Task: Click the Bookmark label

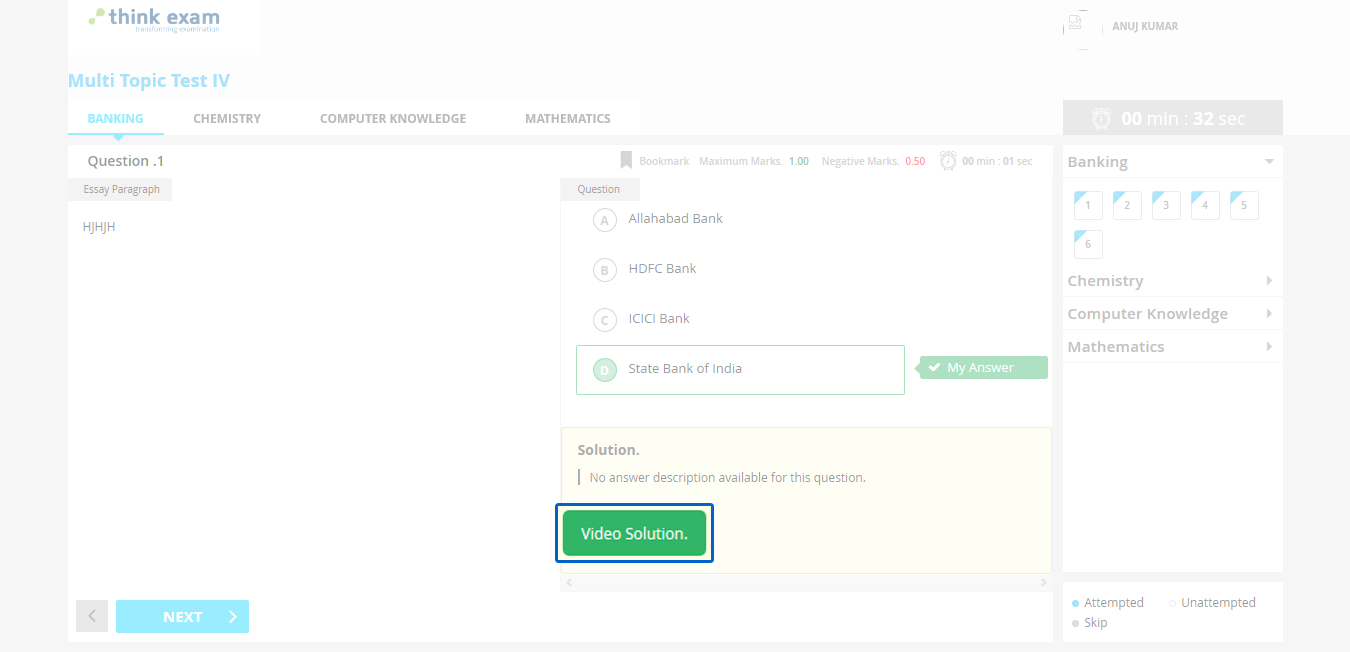Action: click(664, 161)
